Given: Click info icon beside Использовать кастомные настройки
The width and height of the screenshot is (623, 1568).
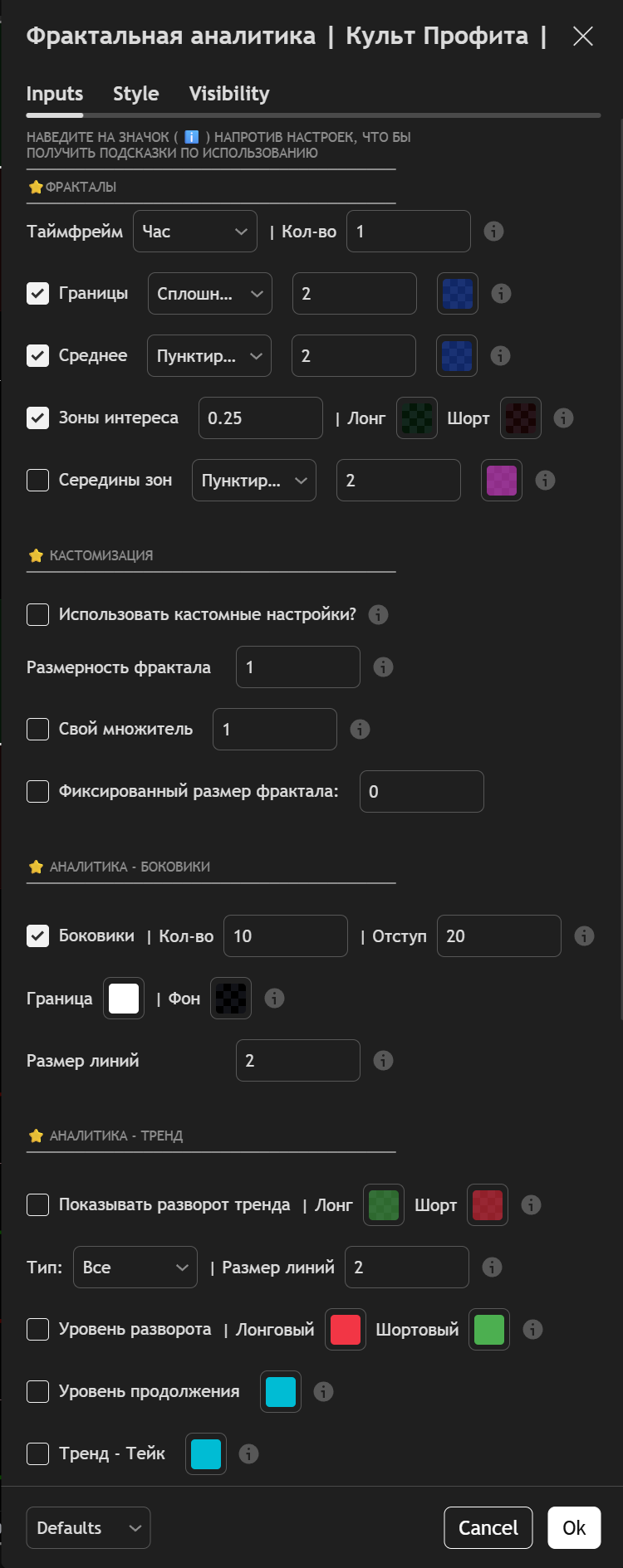Looking at the screenshot, I should (x=378, y=615).
